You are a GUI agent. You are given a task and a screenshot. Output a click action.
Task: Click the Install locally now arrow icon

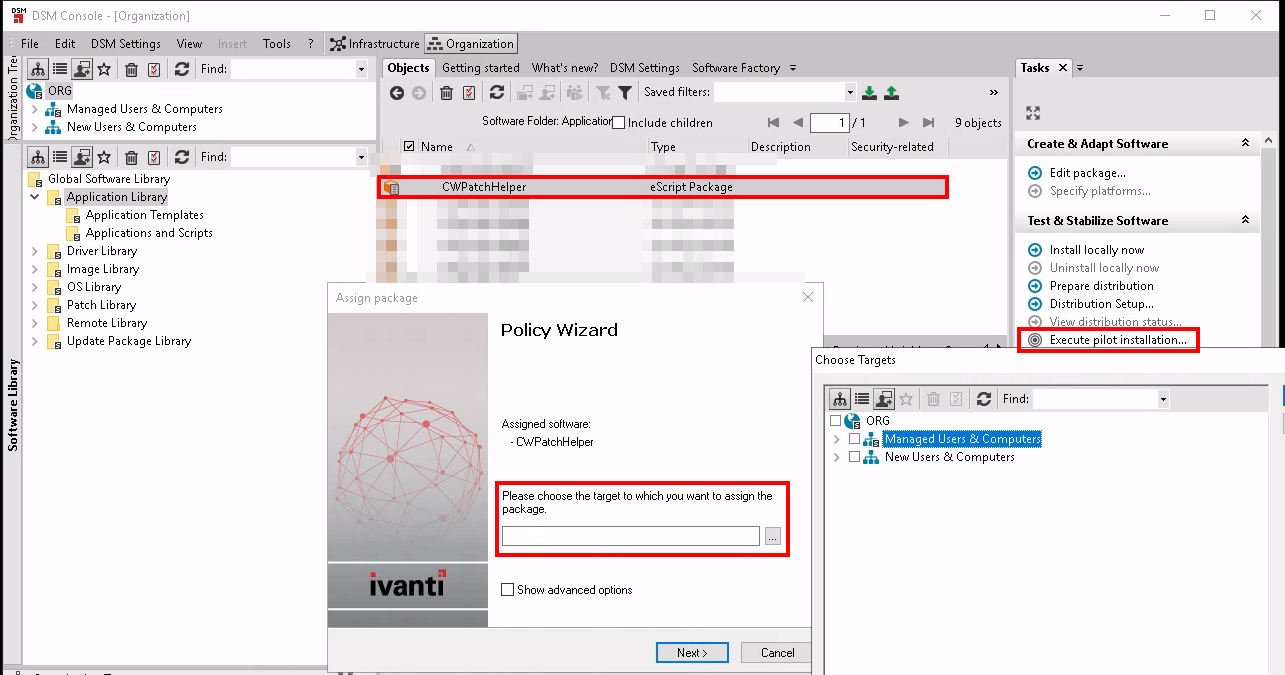coord(1035,250)
